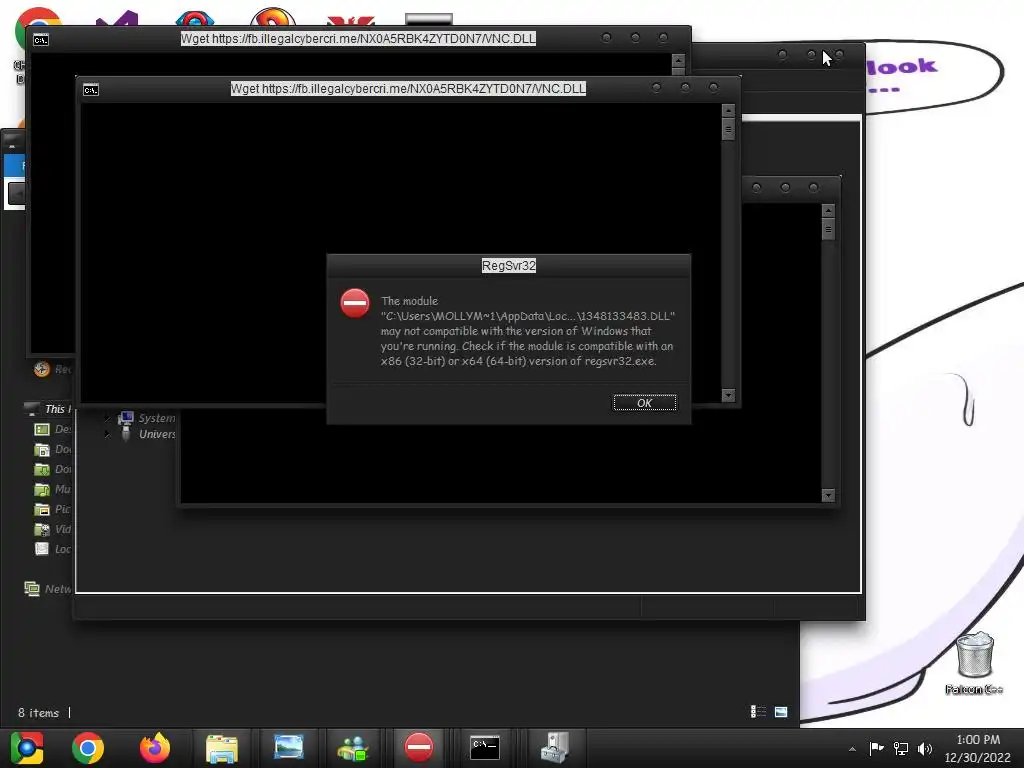The image size is (1024, 768).
Task: Switch to Command Prompt on the taskbar
Action: [485, 748]
